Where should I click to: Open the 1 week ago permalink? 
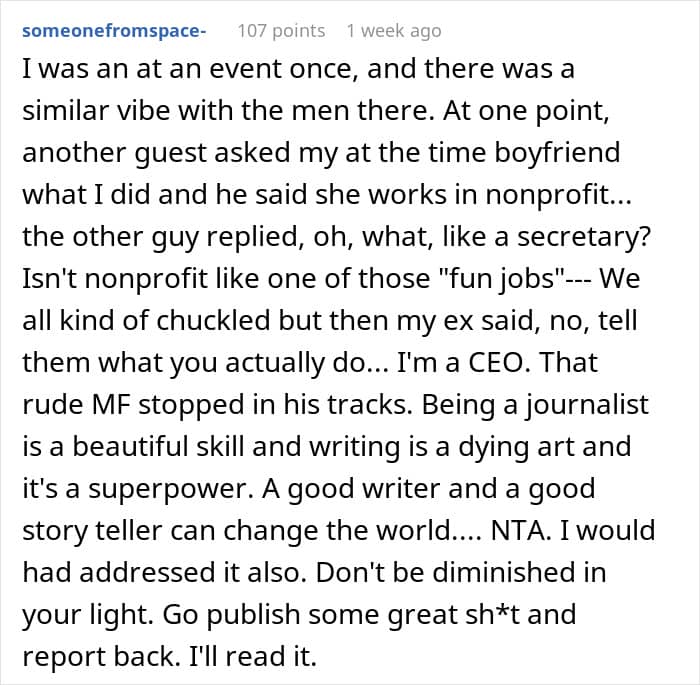click(394, 31)
